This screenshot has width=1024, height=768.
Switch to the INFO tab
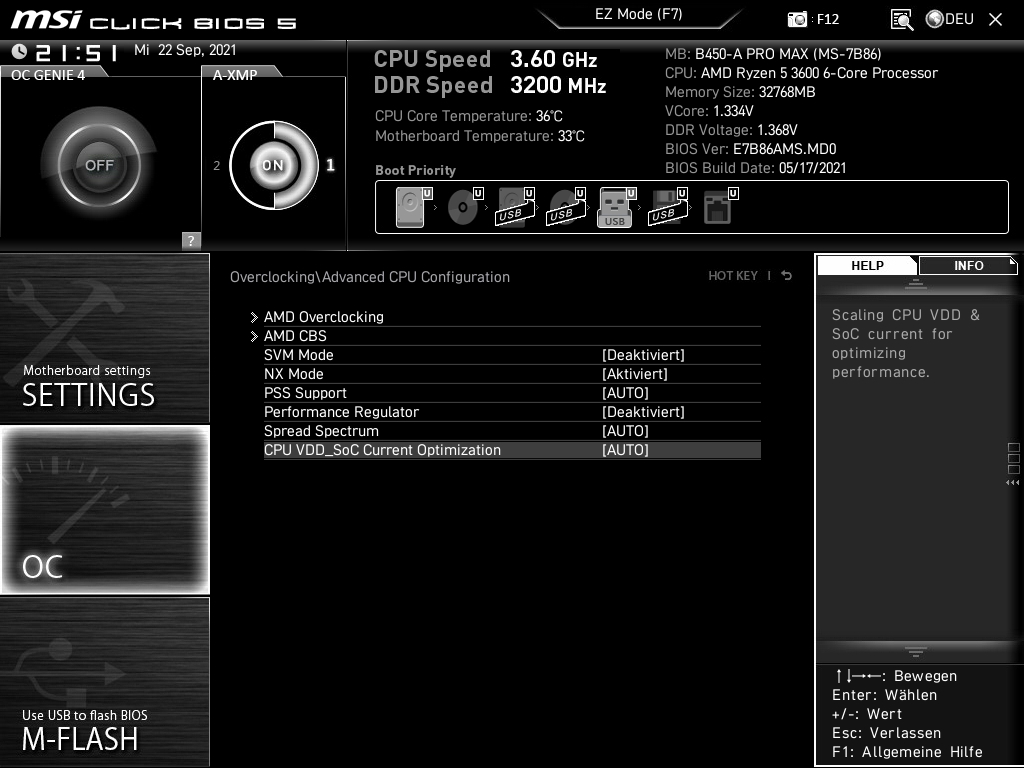tap(967, 265)
